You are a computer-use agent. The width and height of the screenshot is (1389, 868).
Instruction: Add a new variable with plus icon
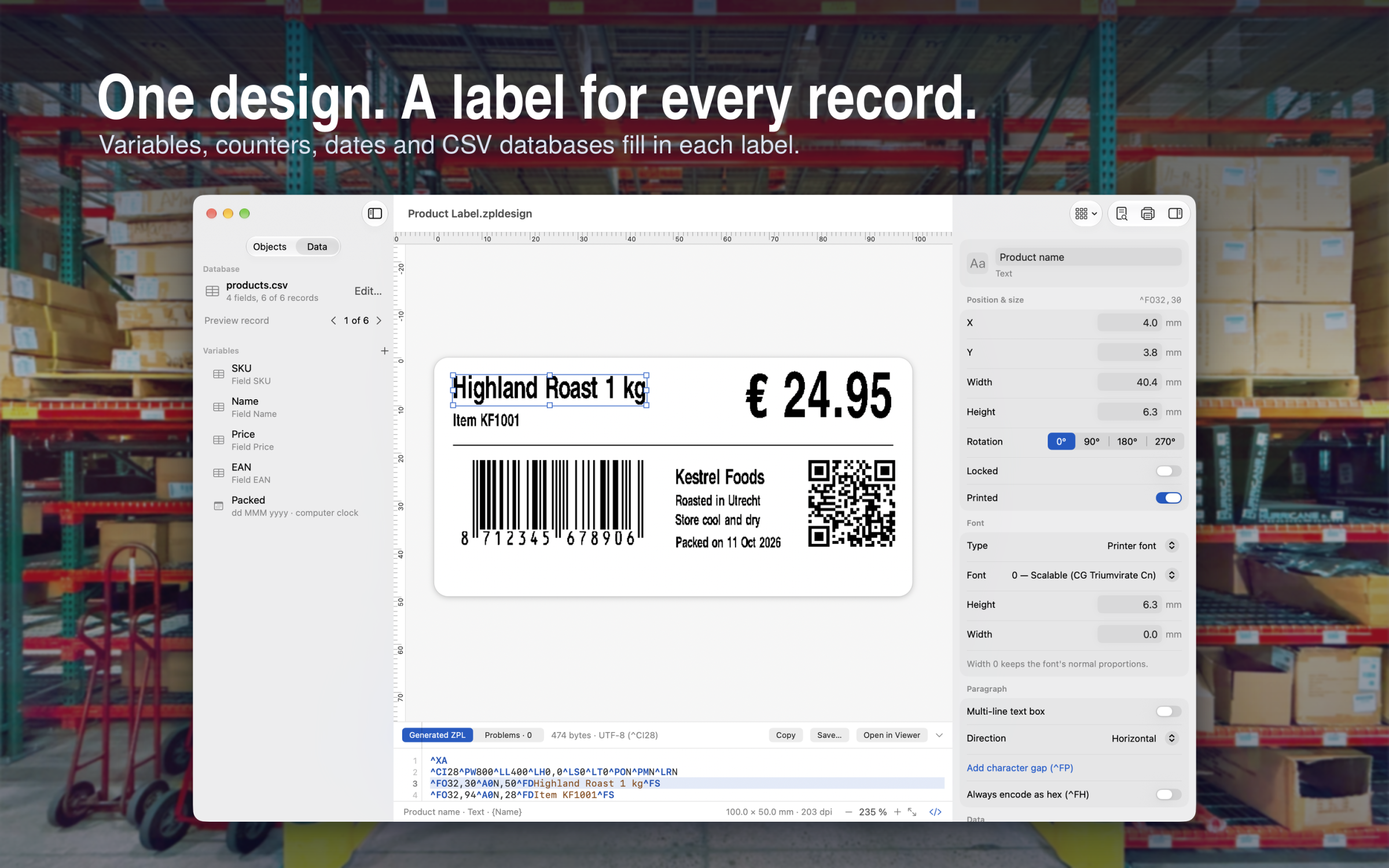click(x=384, y=351)
